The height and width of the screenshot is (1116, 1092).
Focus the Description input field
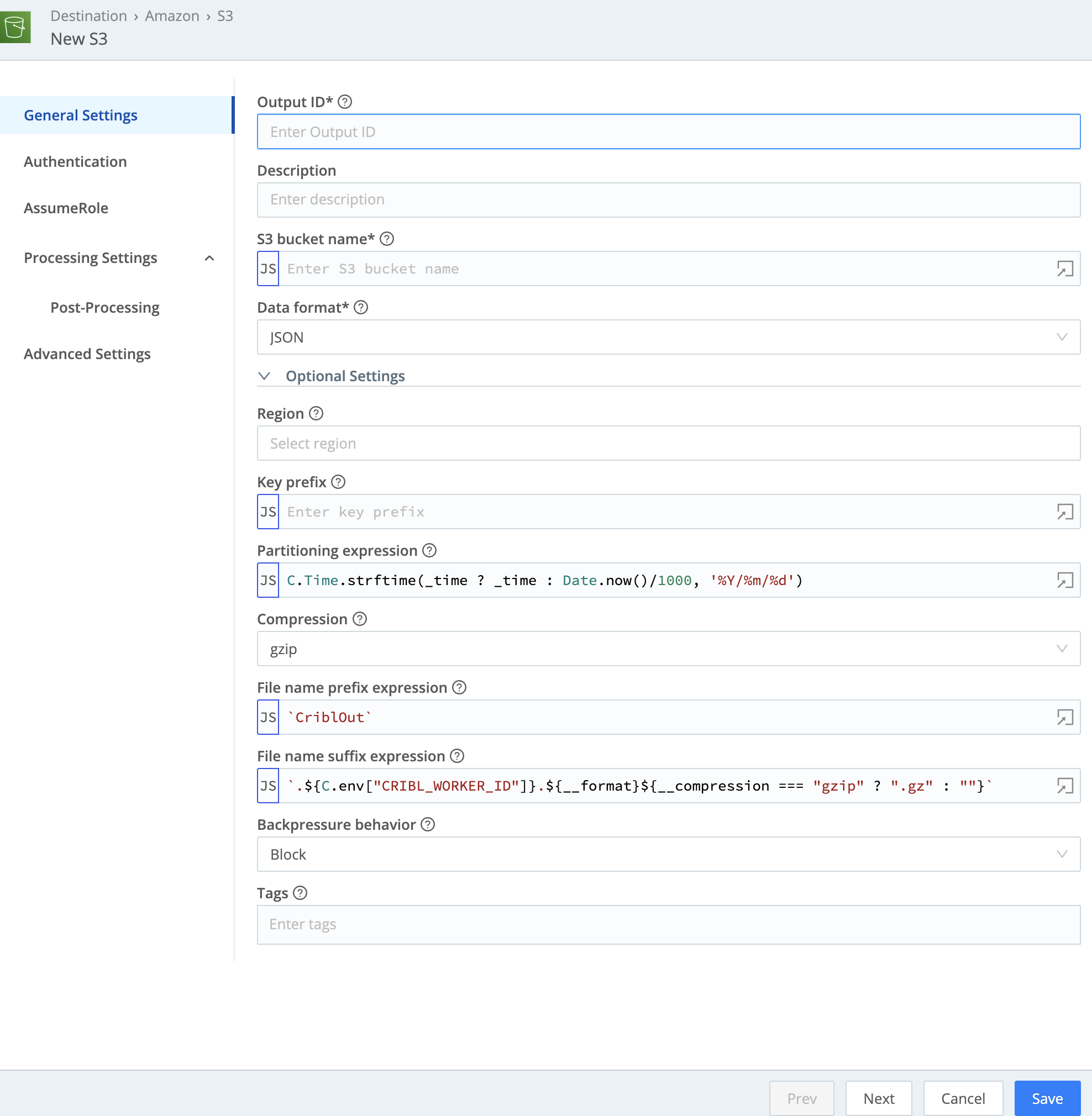tap(669, 200)
